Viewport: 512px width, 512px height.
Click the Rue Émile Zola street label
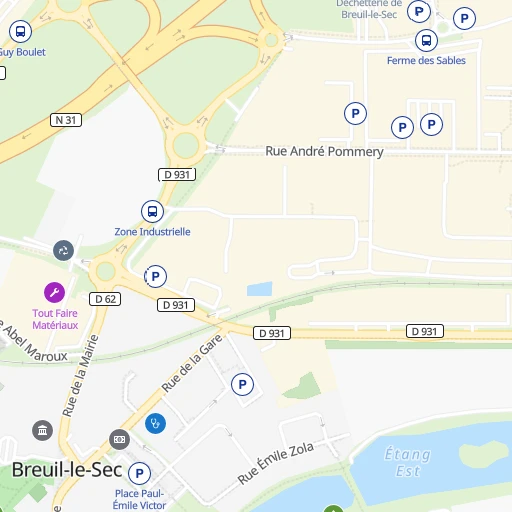pyautogui.click(x=275, y=463)
